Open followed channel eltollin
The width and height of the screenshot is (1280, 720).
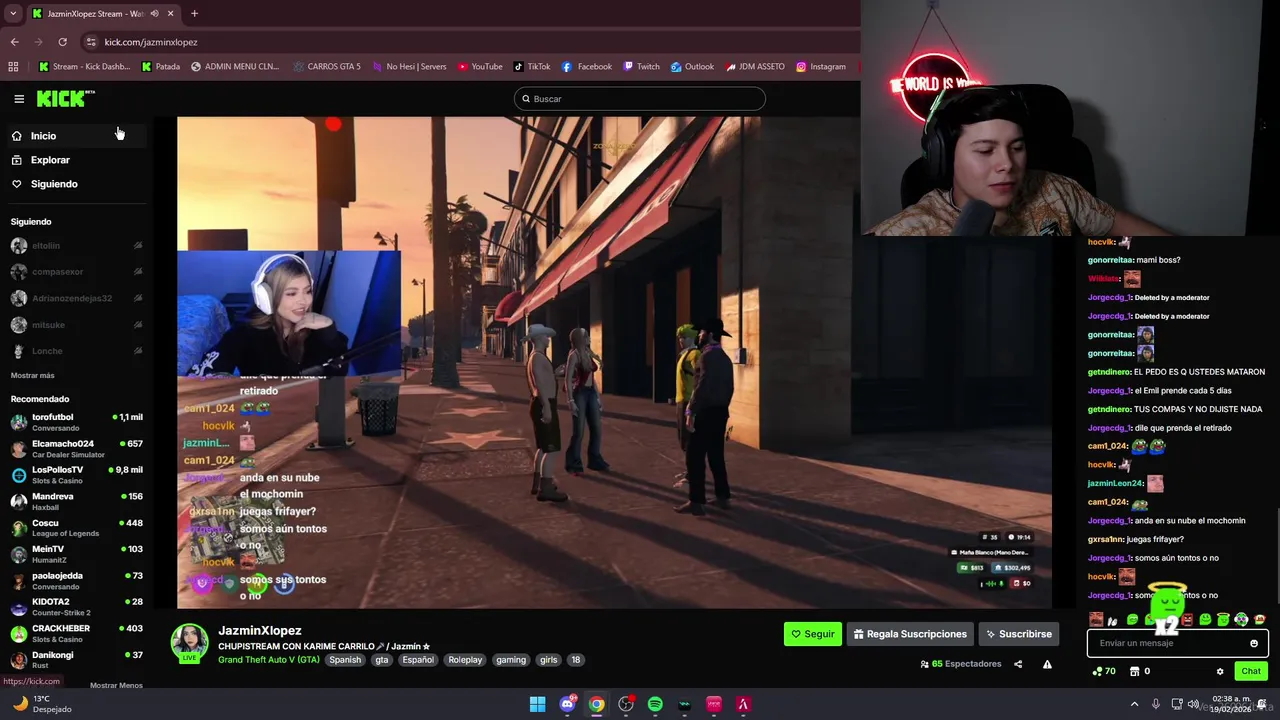[x=76, y=246]
